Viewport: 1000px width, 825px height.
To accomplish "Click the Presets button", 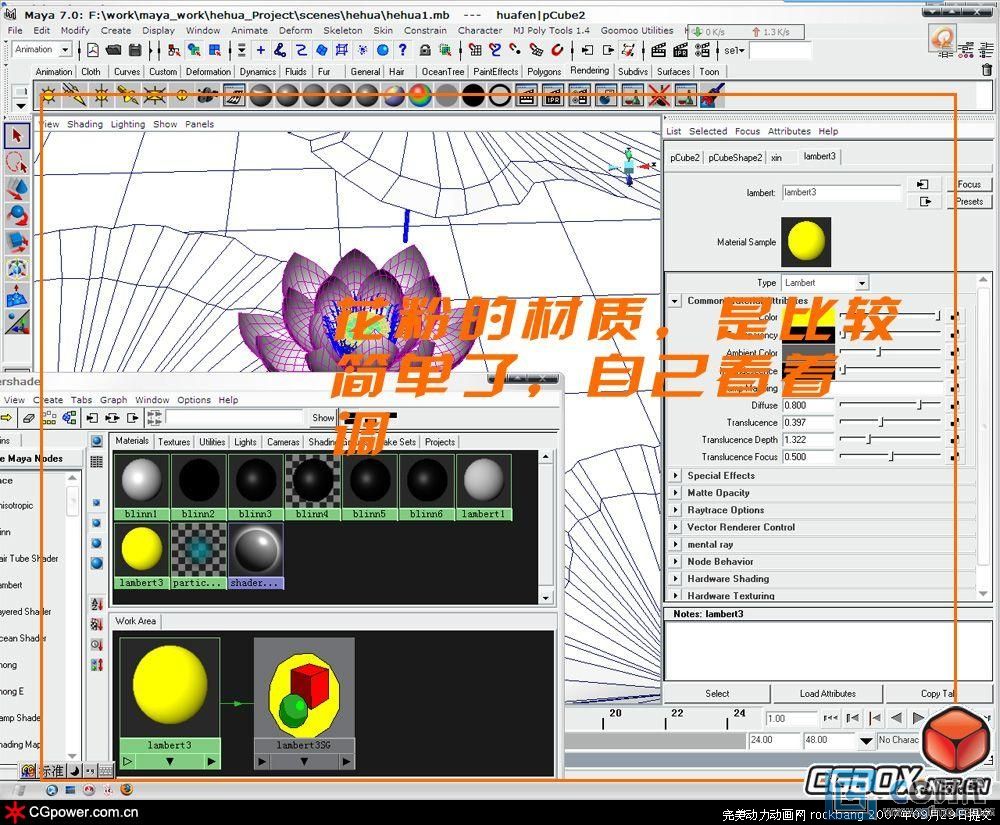I will point(969,201).
